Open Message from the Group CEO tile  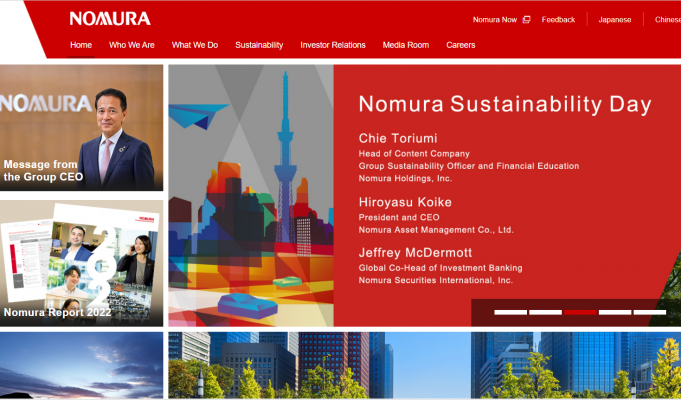pos(81,128)
